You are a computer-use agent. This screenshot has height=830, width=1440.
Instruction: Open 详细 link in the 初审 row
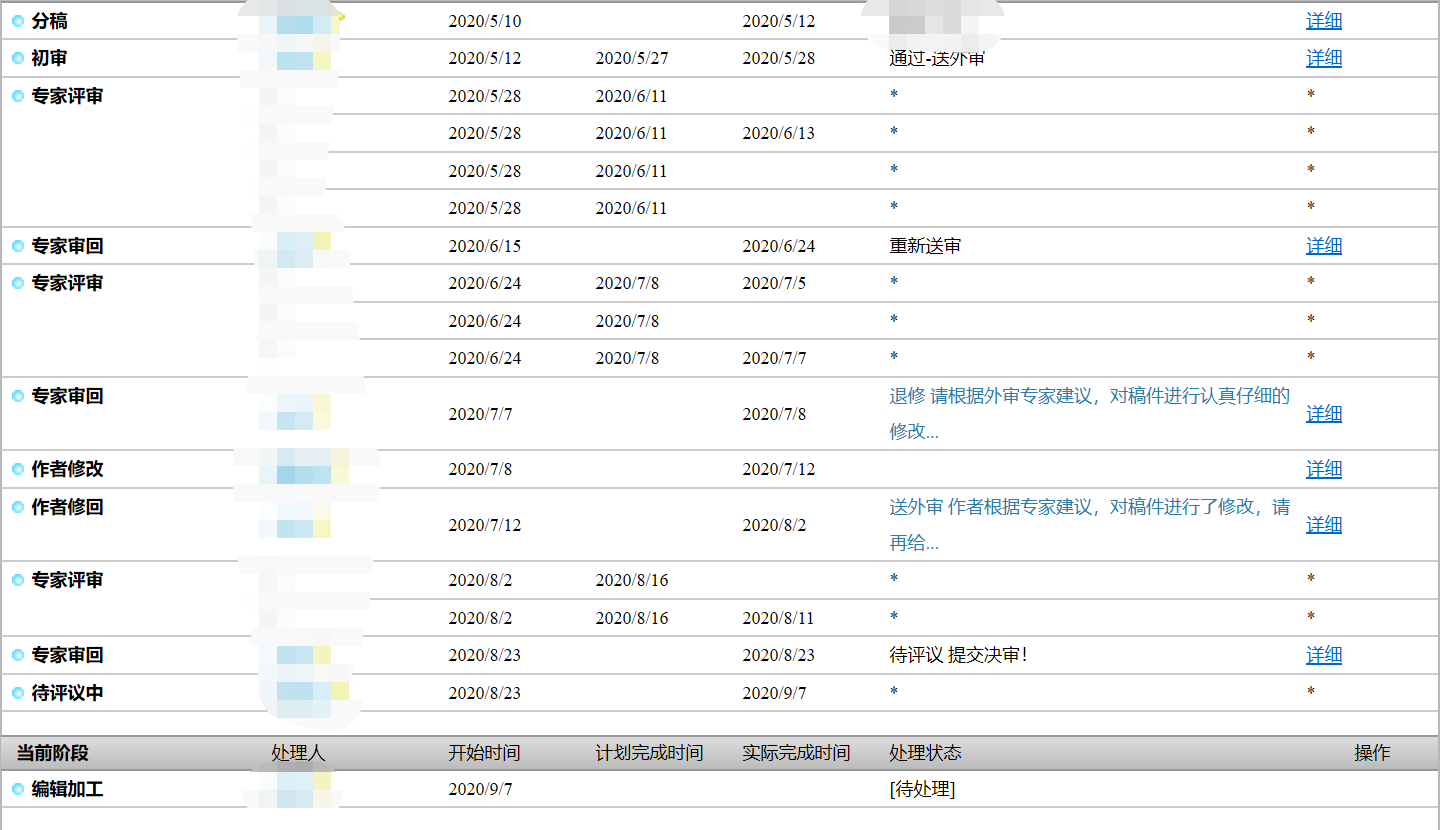(1324, 58)
